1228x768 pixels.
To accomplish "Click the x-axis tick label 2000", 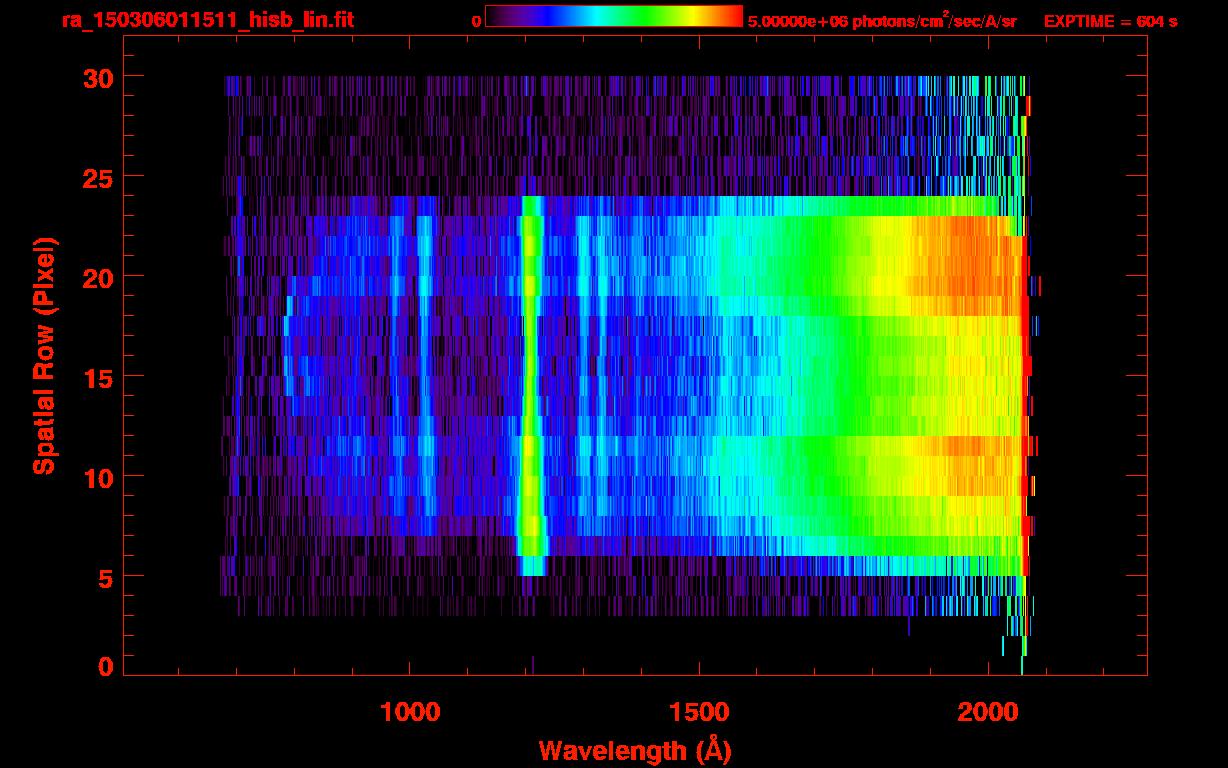I will (988, 711).
